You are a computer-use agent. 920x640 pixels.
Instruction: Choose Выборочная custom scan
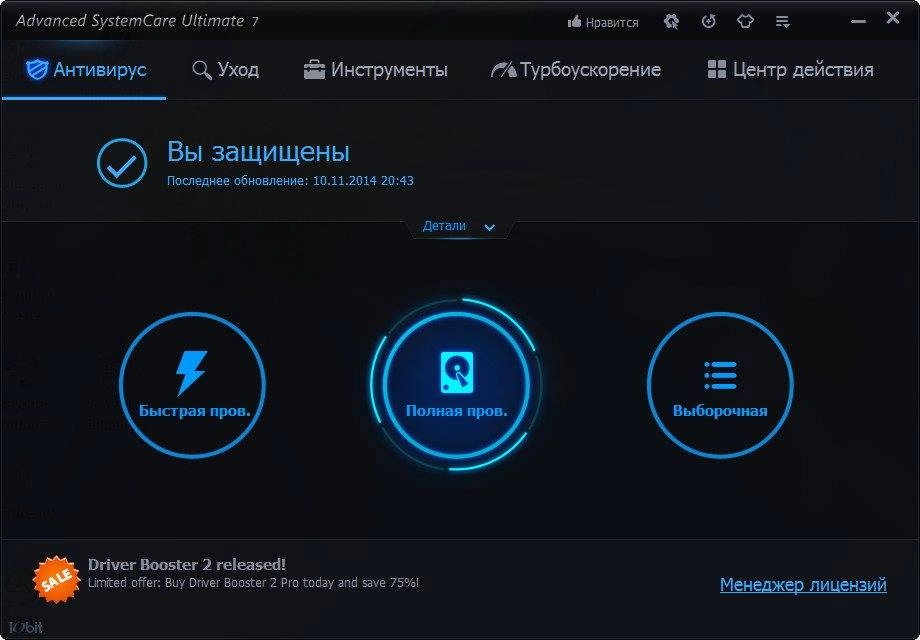pyautogui.click(x=720, y=385)
